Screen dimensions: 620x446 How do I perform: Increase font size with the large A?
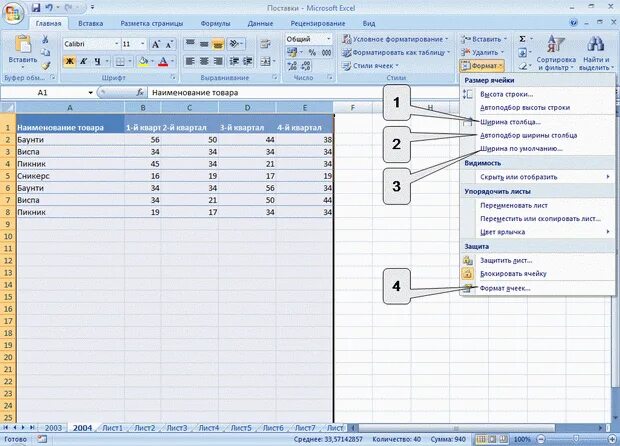click(x=156, y=44)
